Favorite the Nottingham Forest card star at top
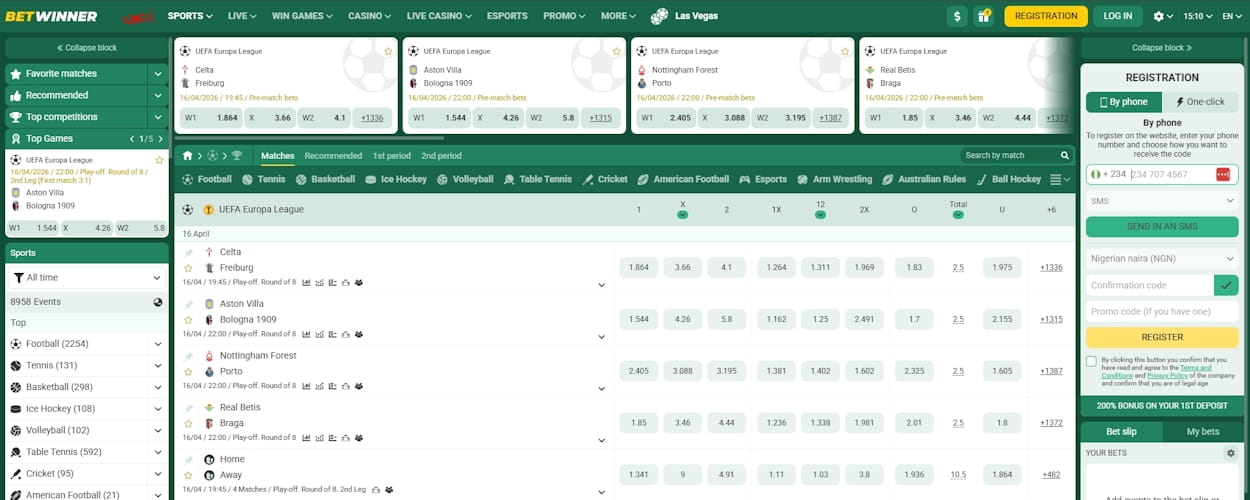Screen dimensions: 1250x500 pyautogui.click(x=845, y=51)
